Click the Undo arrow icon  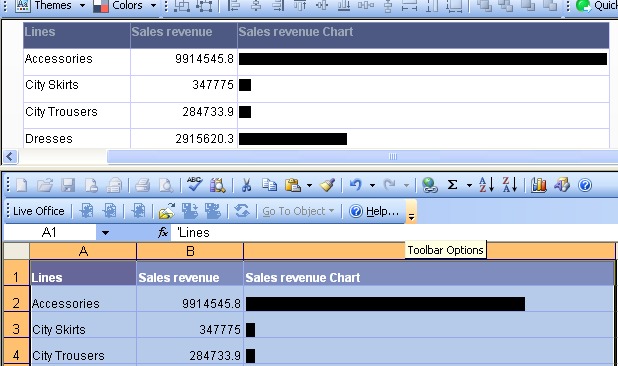coord(356,185)
